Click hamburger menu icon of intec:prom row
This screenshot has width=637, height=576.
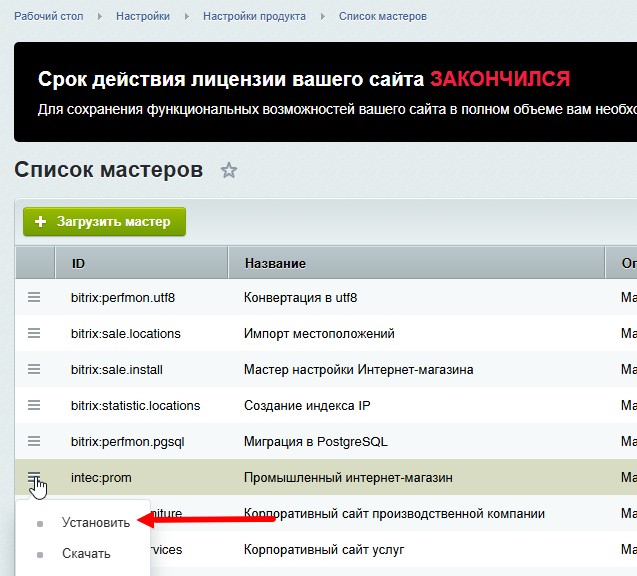click(34, 477)
